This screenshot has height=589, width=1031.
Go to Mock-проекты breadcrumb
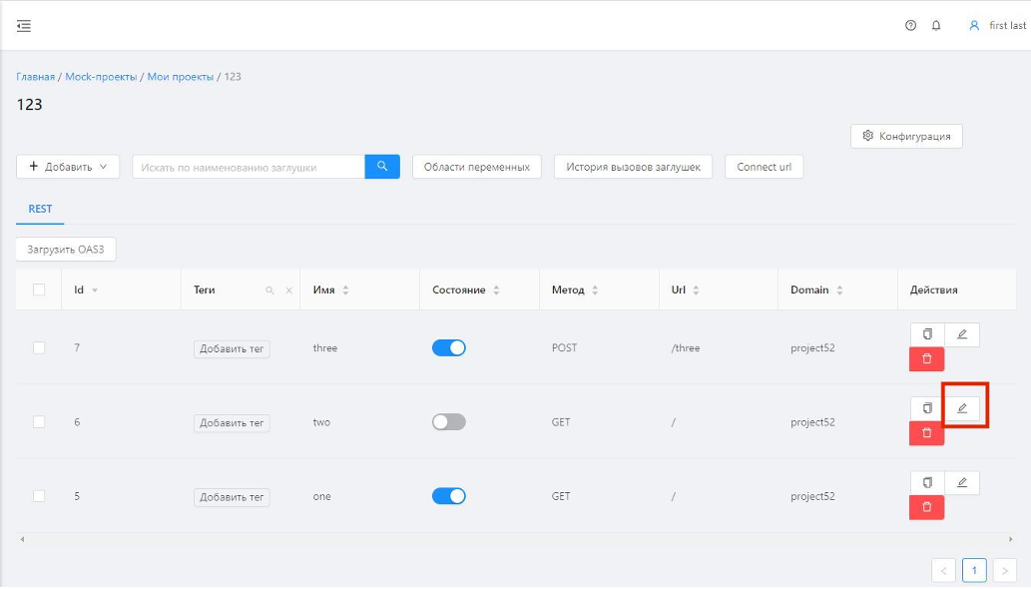(x=101, y=77)
